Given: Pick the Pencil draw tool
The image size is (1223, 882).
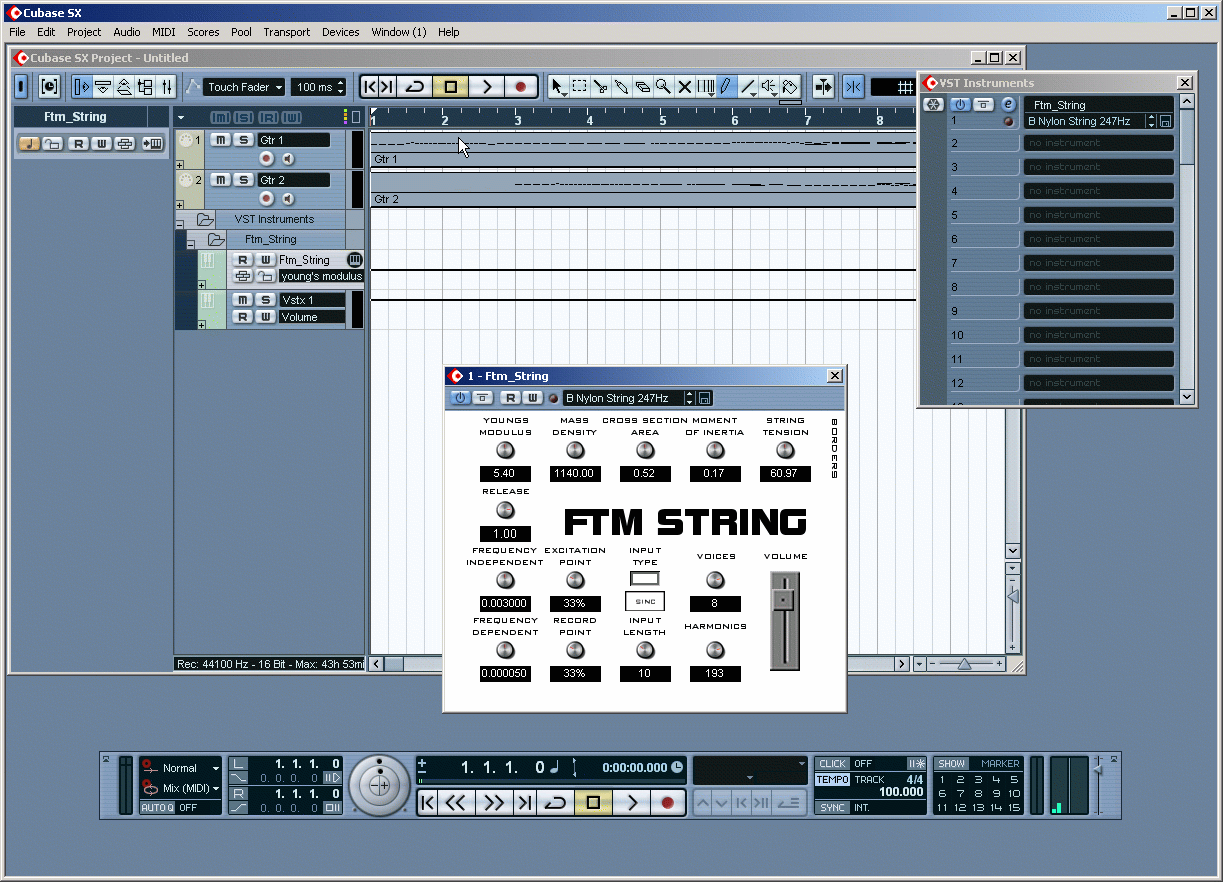Looking at the screenshot, I should pos(726,87).
